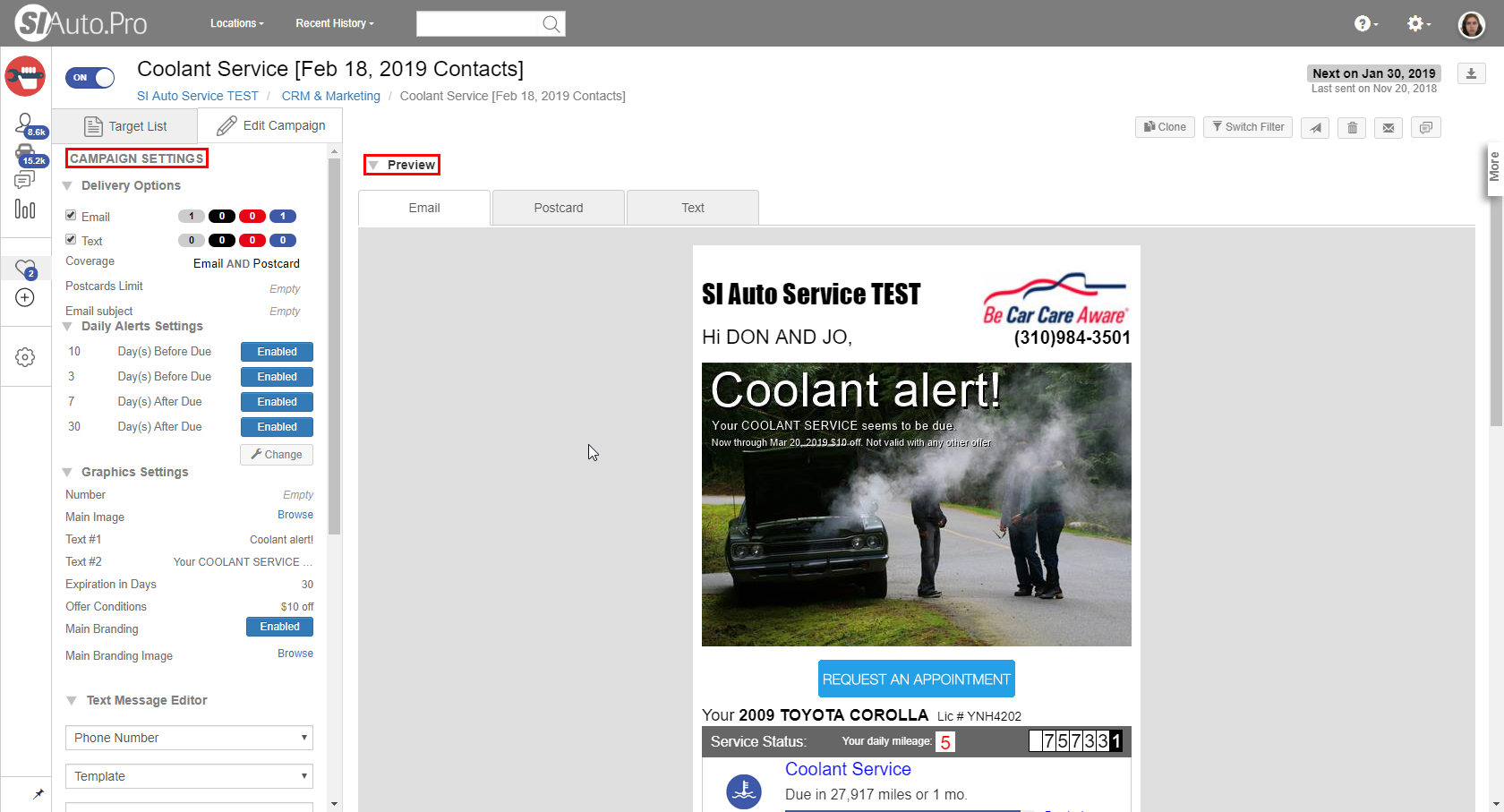The width and height of the screenshot is (1504, 812).
Task: Switch to the Postcard preview tab
Action: 559,208
